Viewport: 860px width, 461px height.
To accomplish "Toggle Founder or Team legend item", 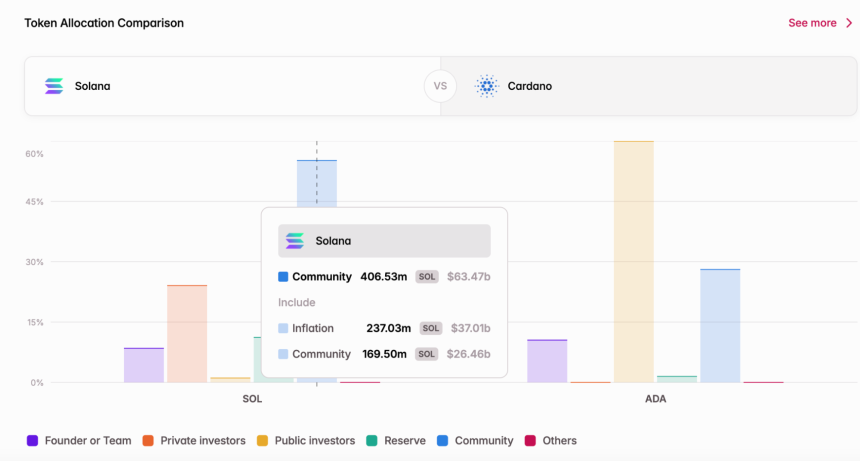I will [79, 441].
